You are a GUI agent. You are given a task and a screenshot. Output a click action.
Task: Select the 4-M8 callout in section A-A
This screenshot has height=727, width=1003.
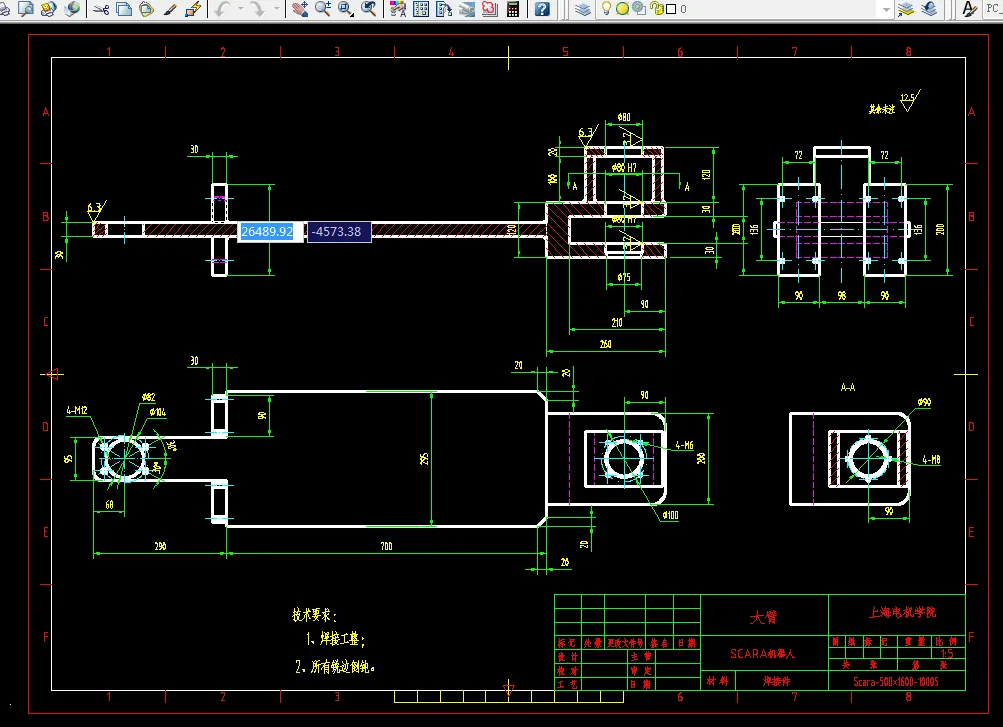(931, 460)
